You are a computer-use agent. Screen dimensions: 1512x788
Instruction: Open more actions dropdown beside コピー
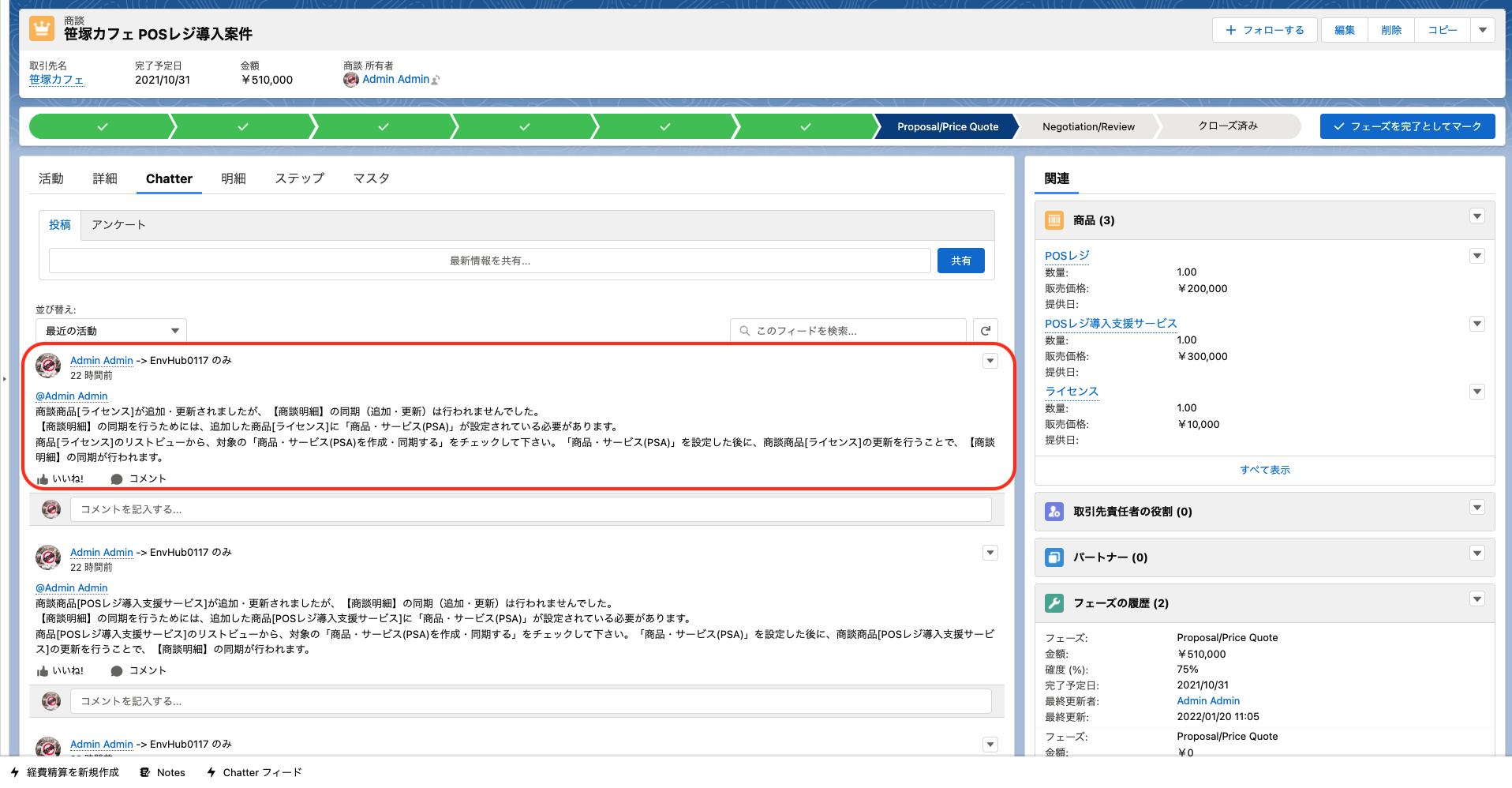pos(1482,30)
